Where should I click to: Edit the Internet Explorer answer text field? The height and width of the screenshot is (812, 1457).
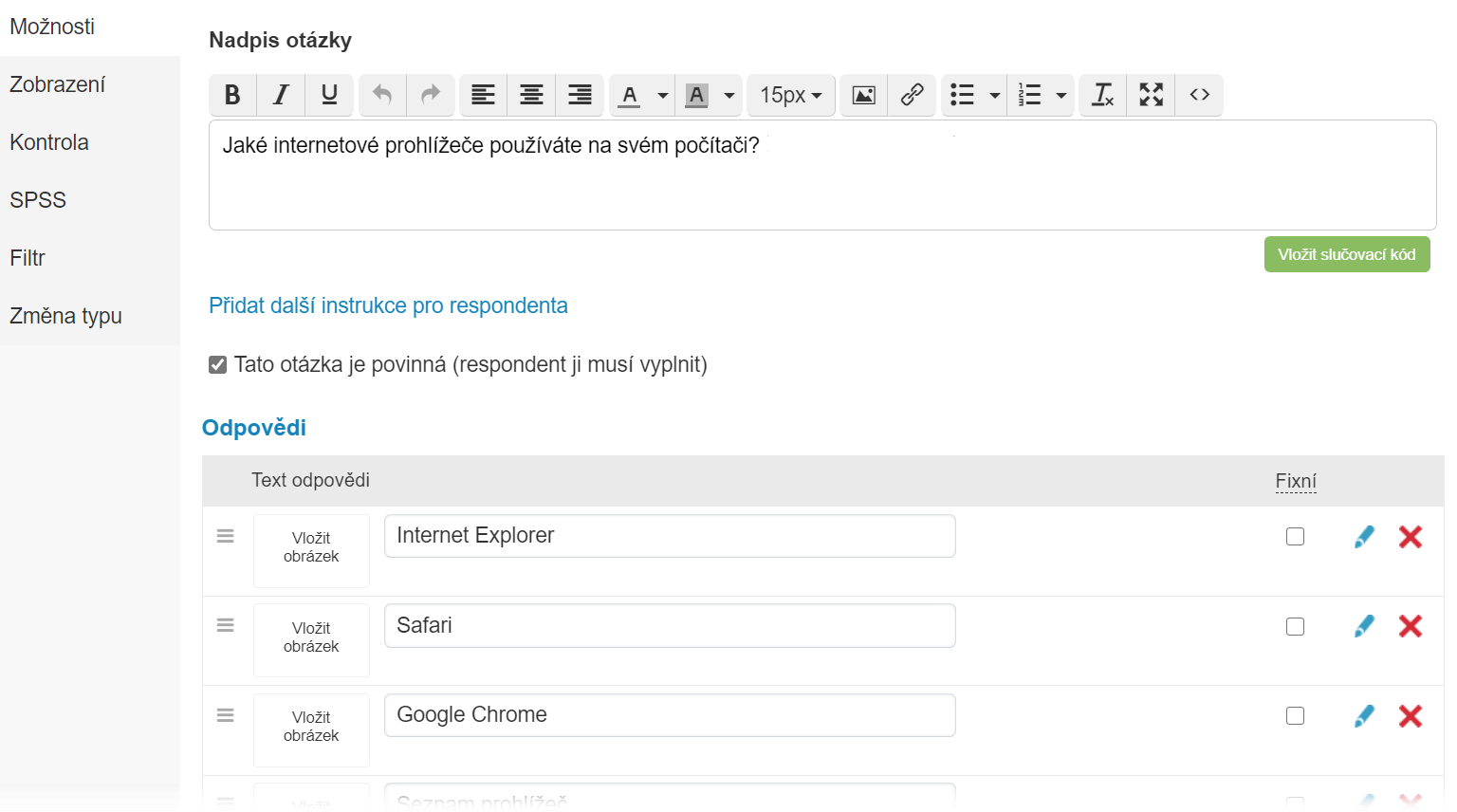670,536
